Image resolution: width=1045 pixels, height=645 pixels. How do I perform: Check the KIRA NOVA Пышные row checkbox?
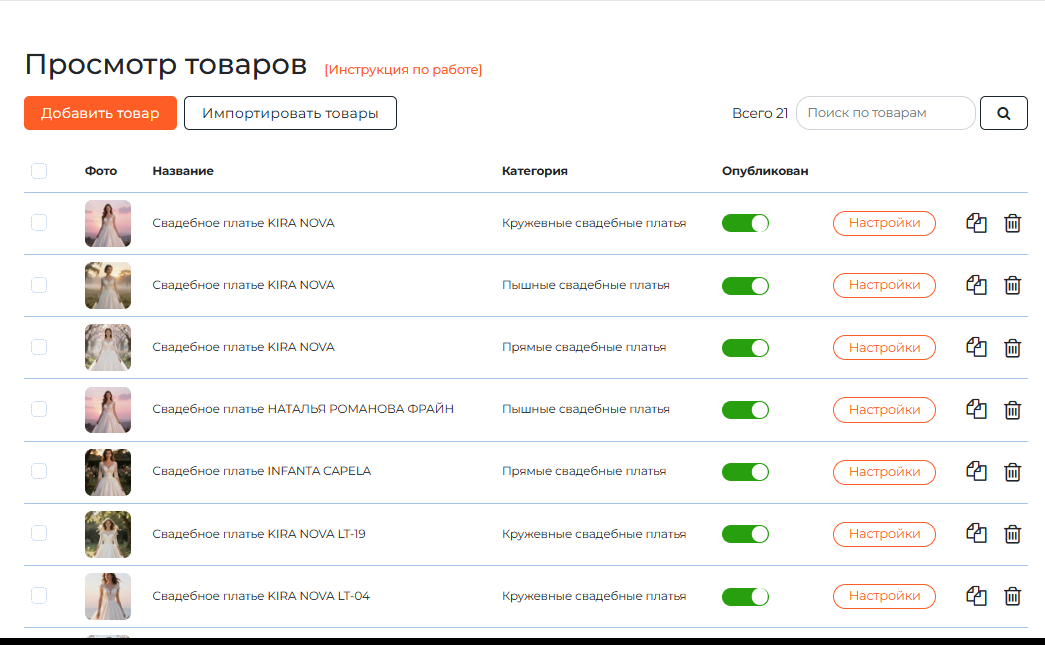pyautogui.click(x=39, y=285)
